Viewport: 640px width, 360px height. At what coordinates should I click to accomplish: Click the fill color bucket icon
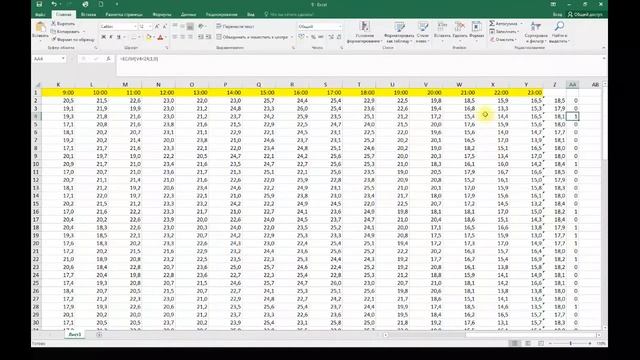149,37
